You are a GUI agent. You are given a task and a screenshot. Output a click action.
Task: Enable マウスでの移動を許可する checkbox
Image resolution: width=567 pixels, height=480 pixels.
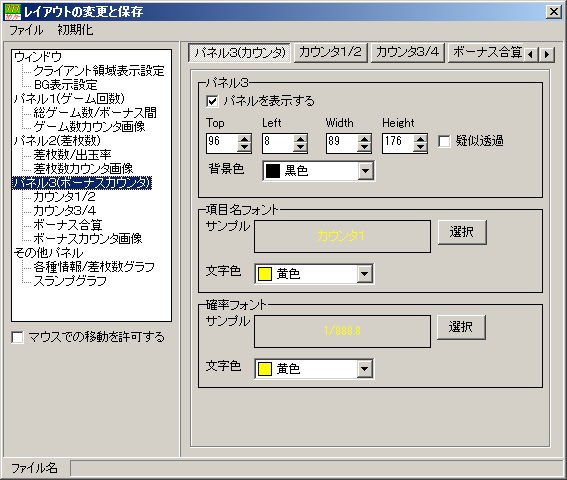pos(17,337)
